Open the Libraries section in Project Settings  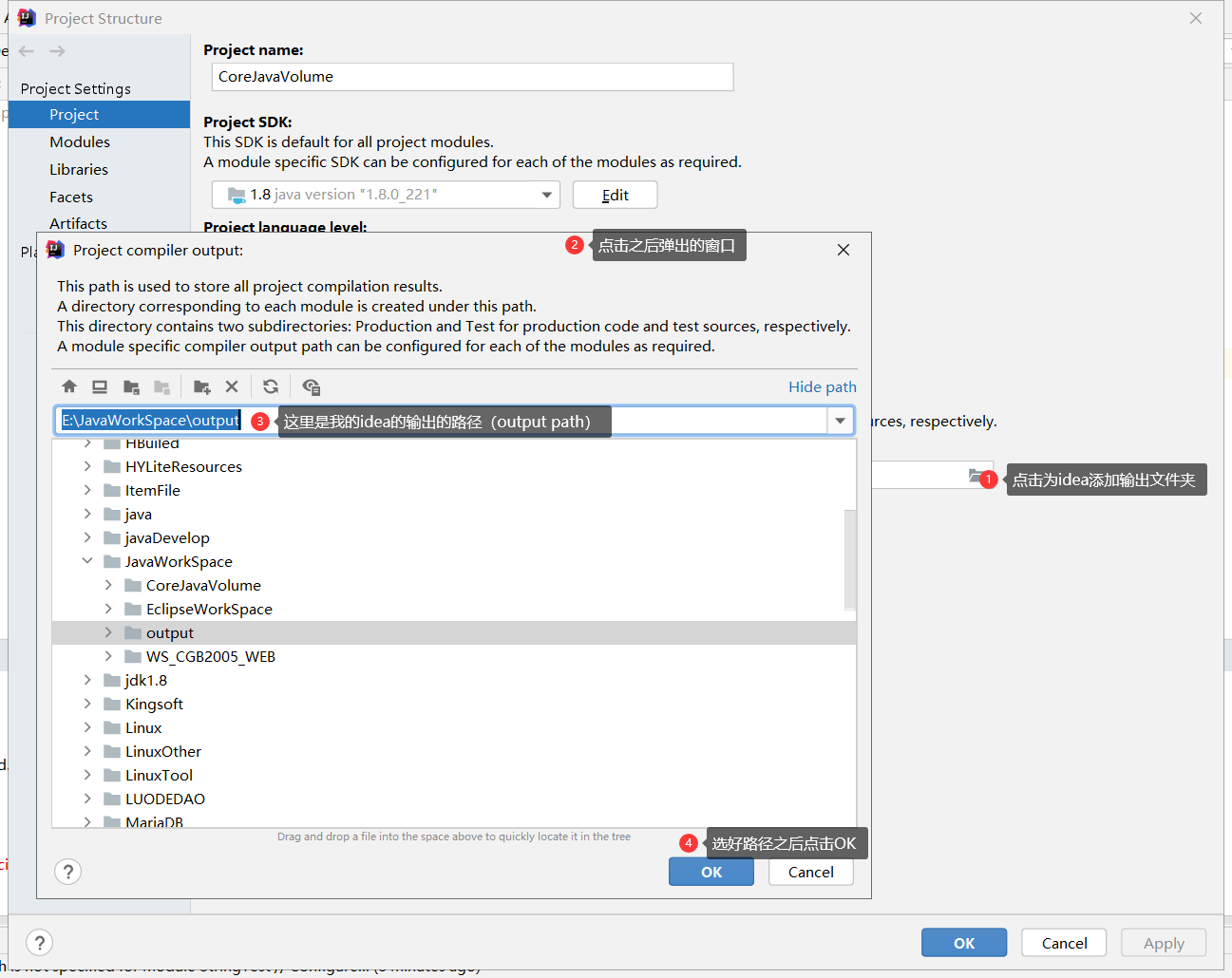click(x=78, y=169)
